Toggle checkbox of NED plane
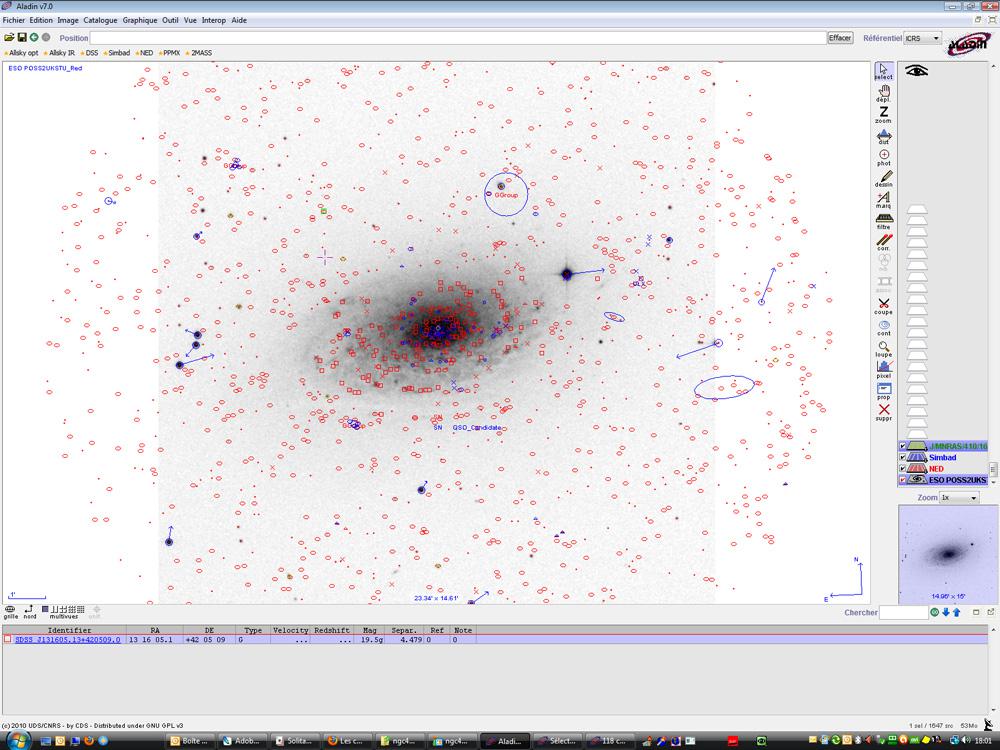 click(902, 469)
